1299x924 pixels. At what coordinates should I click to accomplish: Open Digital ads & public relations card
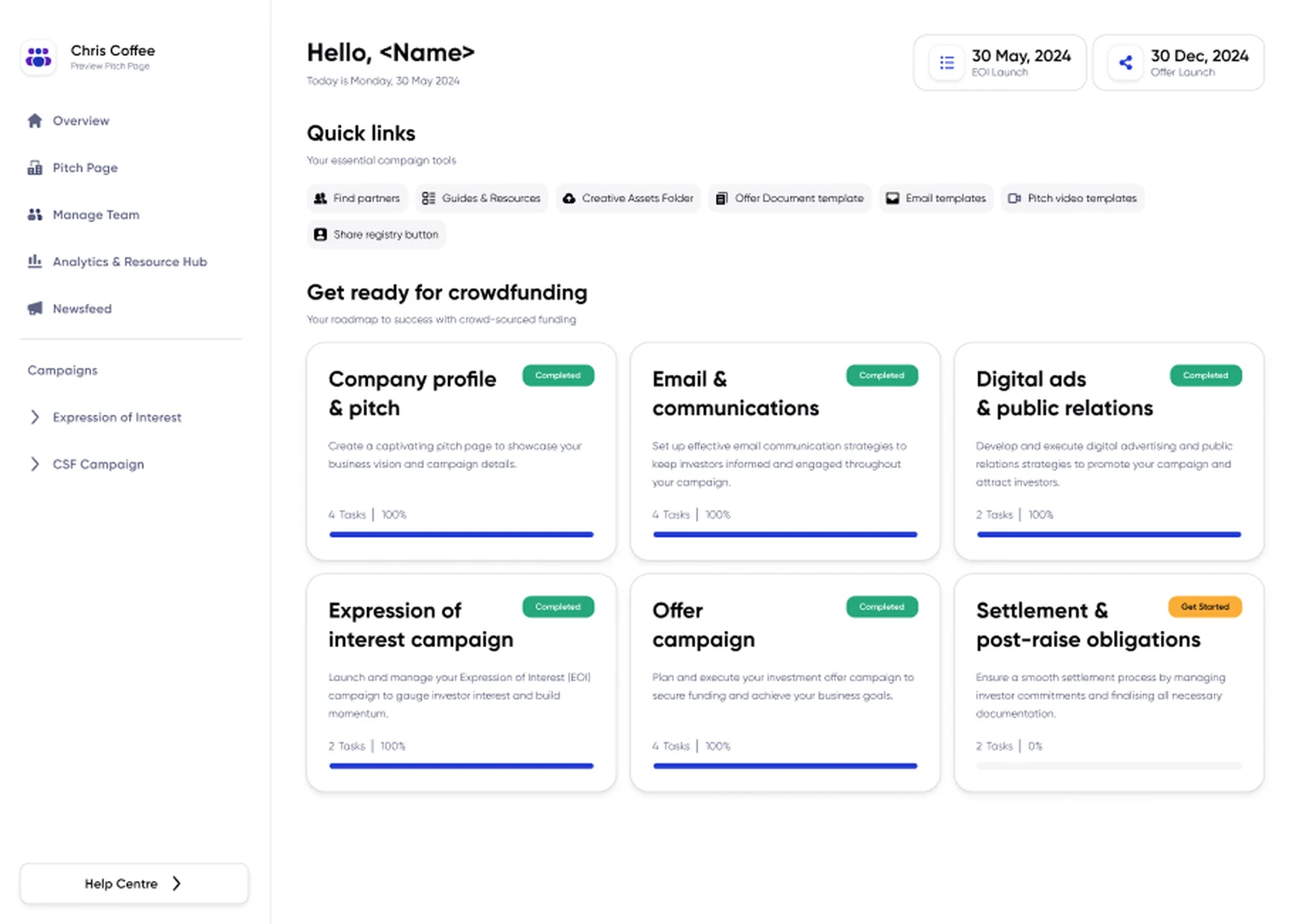point(1109,451)
